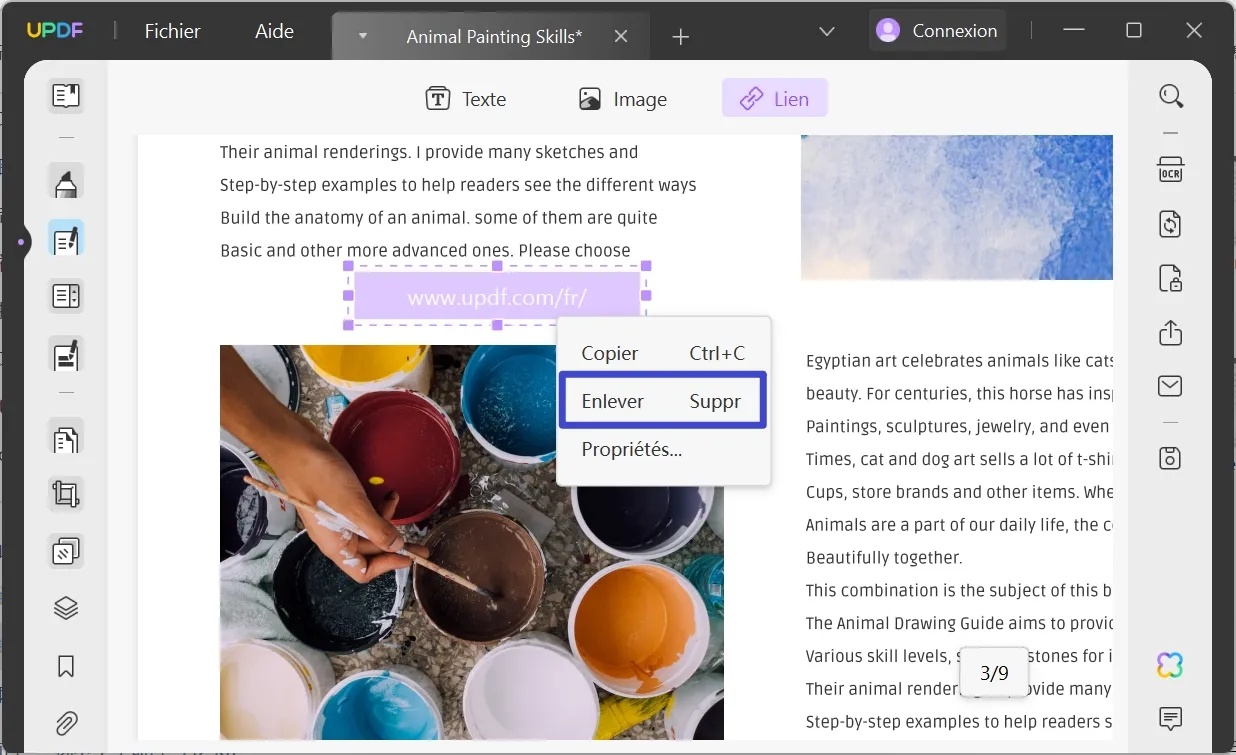The height and width of the screenshot is (755, 1236).
Task: Select the Crop Pages tool icon
Action: point(66,494)
